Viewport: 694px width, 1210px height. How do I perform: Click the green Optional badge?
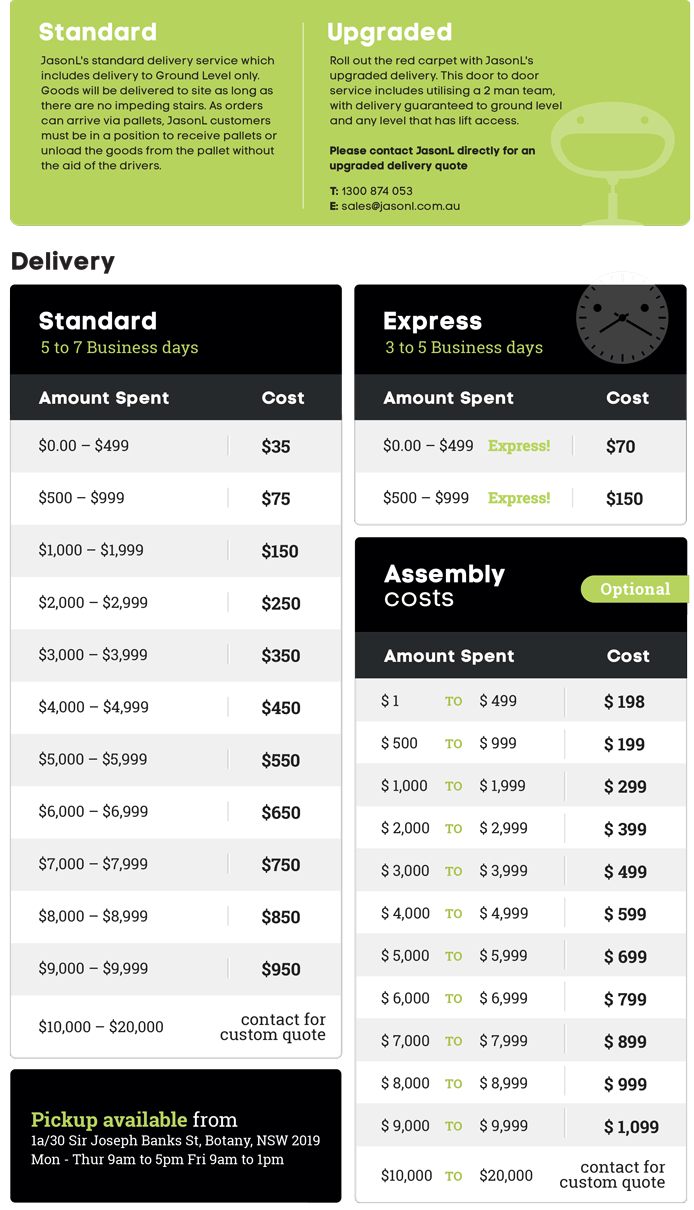coord(634,589)
